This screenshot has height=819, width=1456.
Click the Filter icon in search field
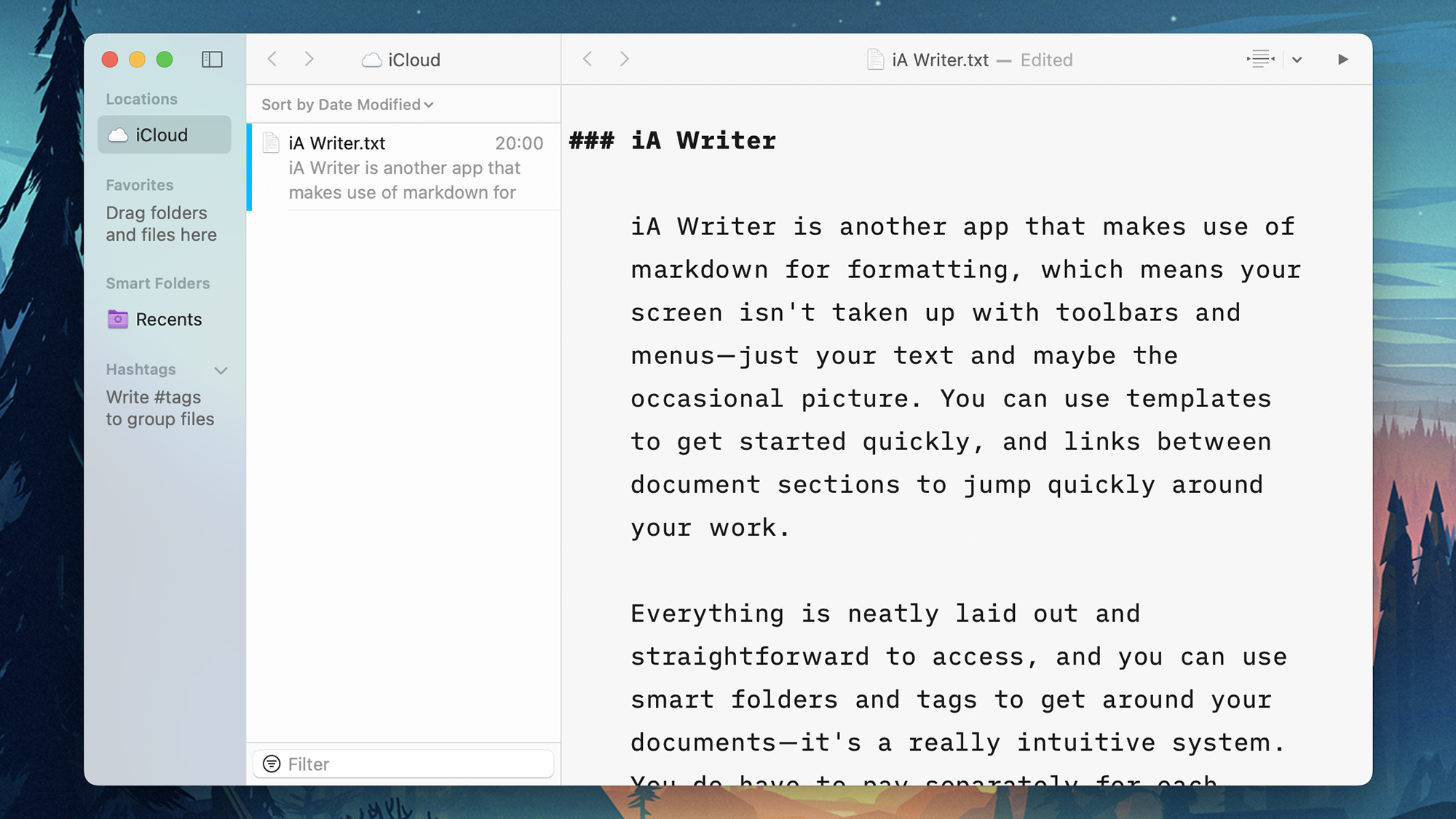tap(272, 764)
